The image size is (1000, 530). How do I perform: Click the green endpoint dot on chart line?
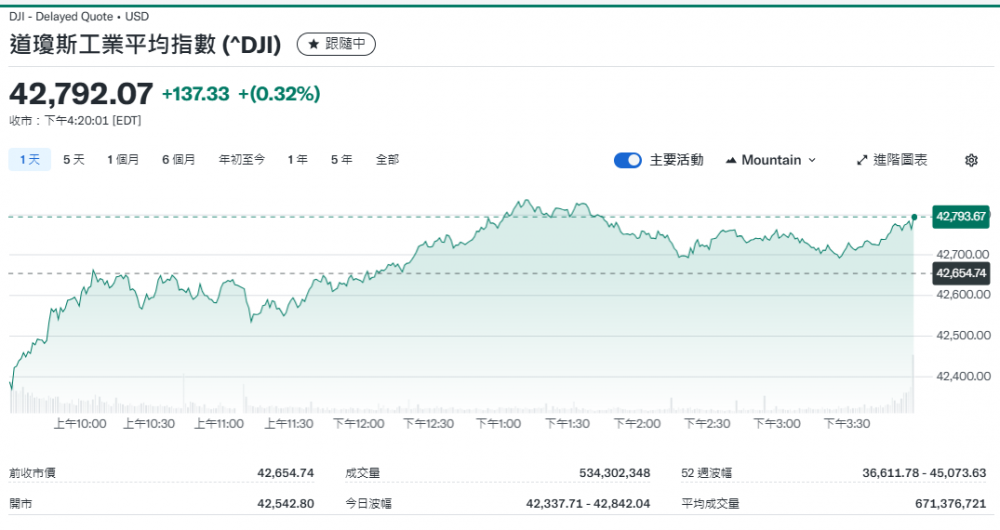click(x=914, y=217)
